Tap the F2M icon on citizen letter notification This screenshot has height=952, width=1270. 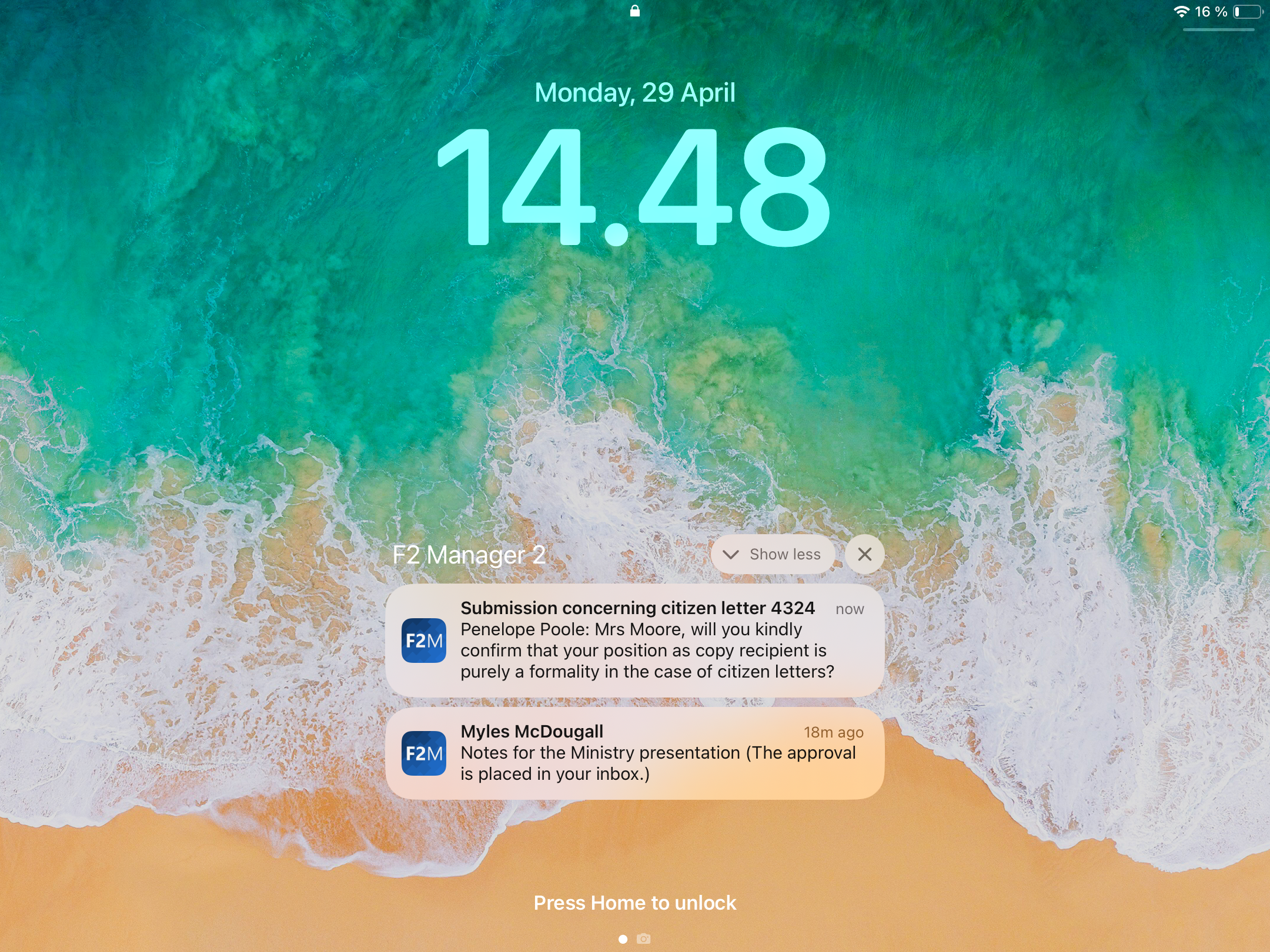[x=423, y=641]
